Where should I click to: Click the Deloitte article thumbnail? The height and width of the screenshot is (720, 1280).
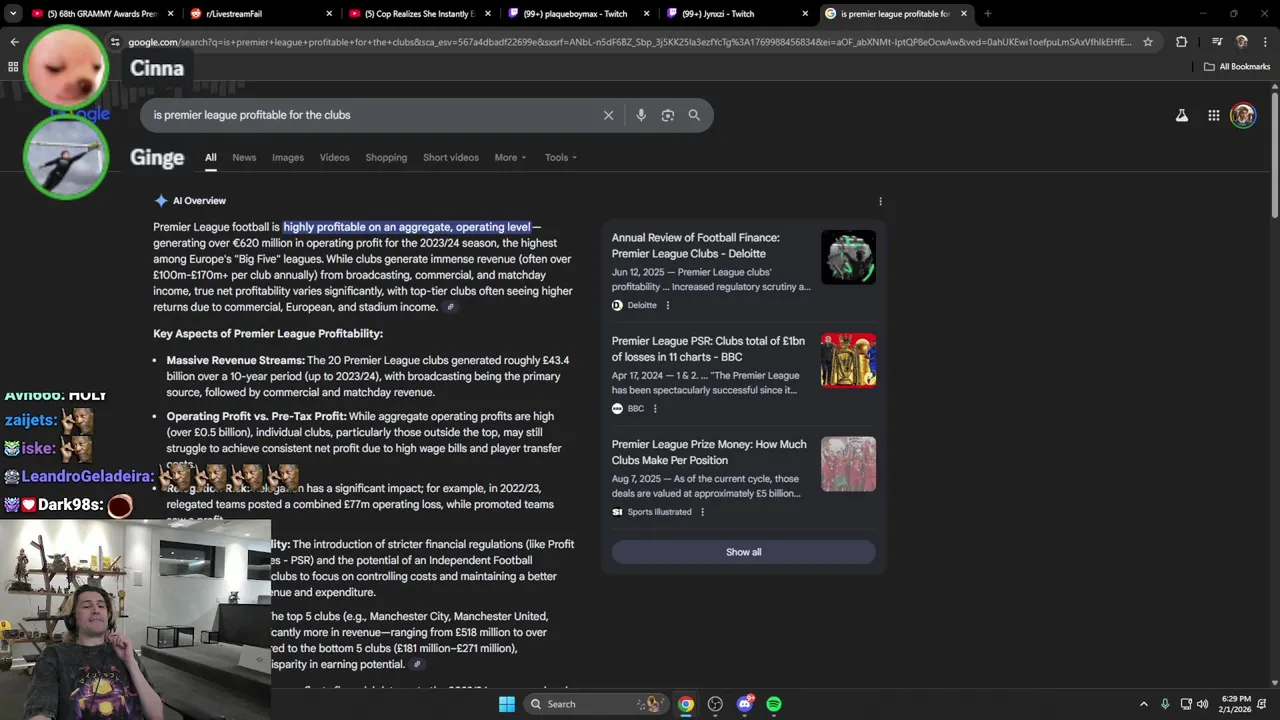click(848, 257)
